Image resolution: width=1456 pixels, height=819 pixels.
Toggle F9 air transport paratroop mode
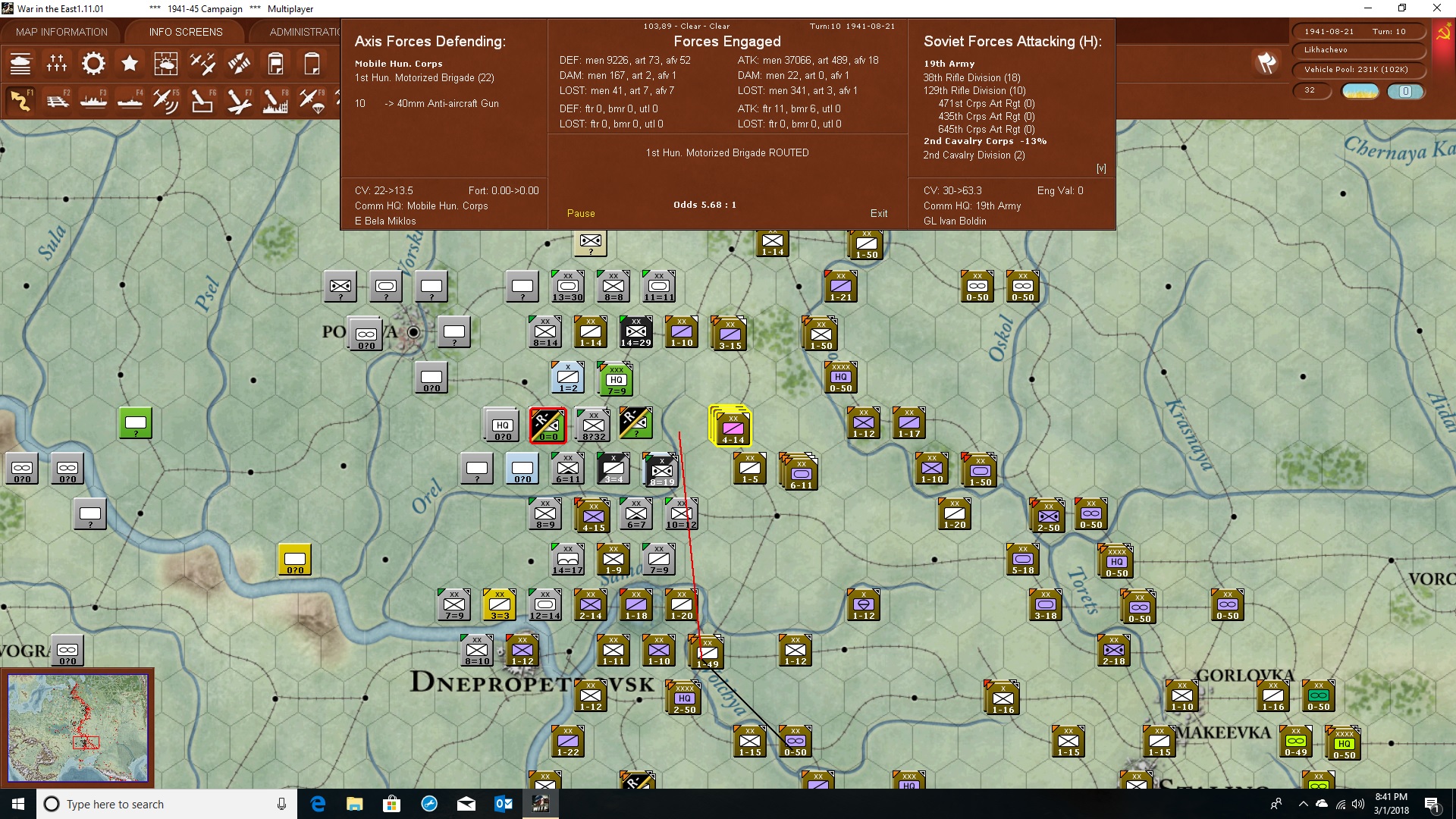tap(312, 100)
